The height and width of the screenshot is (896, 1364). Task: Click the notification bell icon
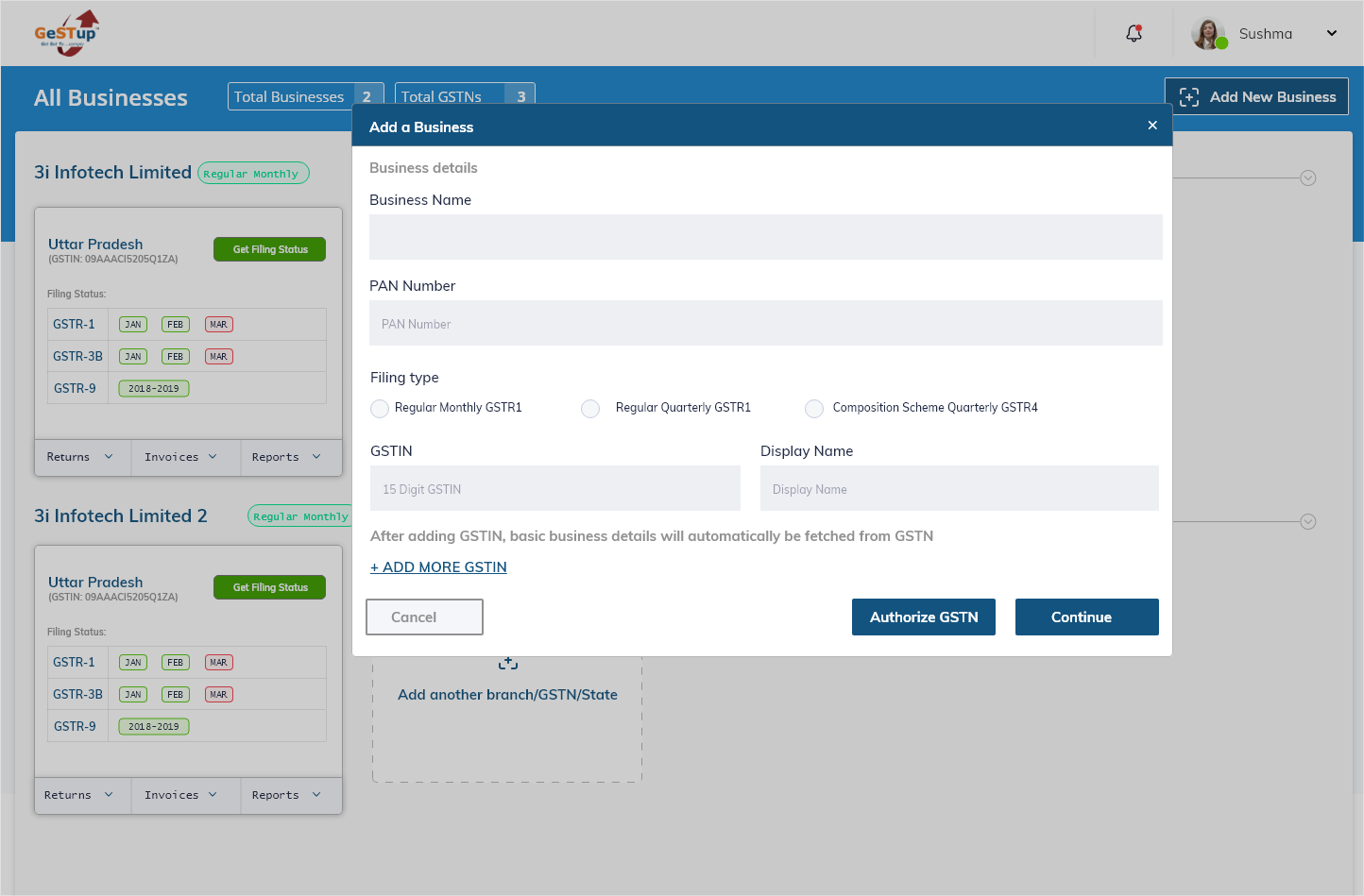1134,33
